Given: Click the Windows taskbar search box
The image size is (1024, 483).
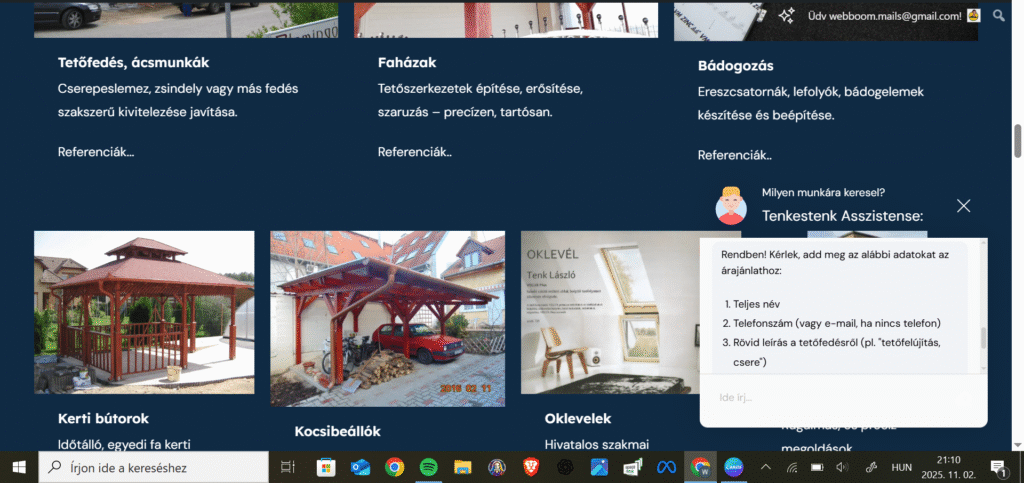Looking at the screenshot, I should (x=153, y=467).
